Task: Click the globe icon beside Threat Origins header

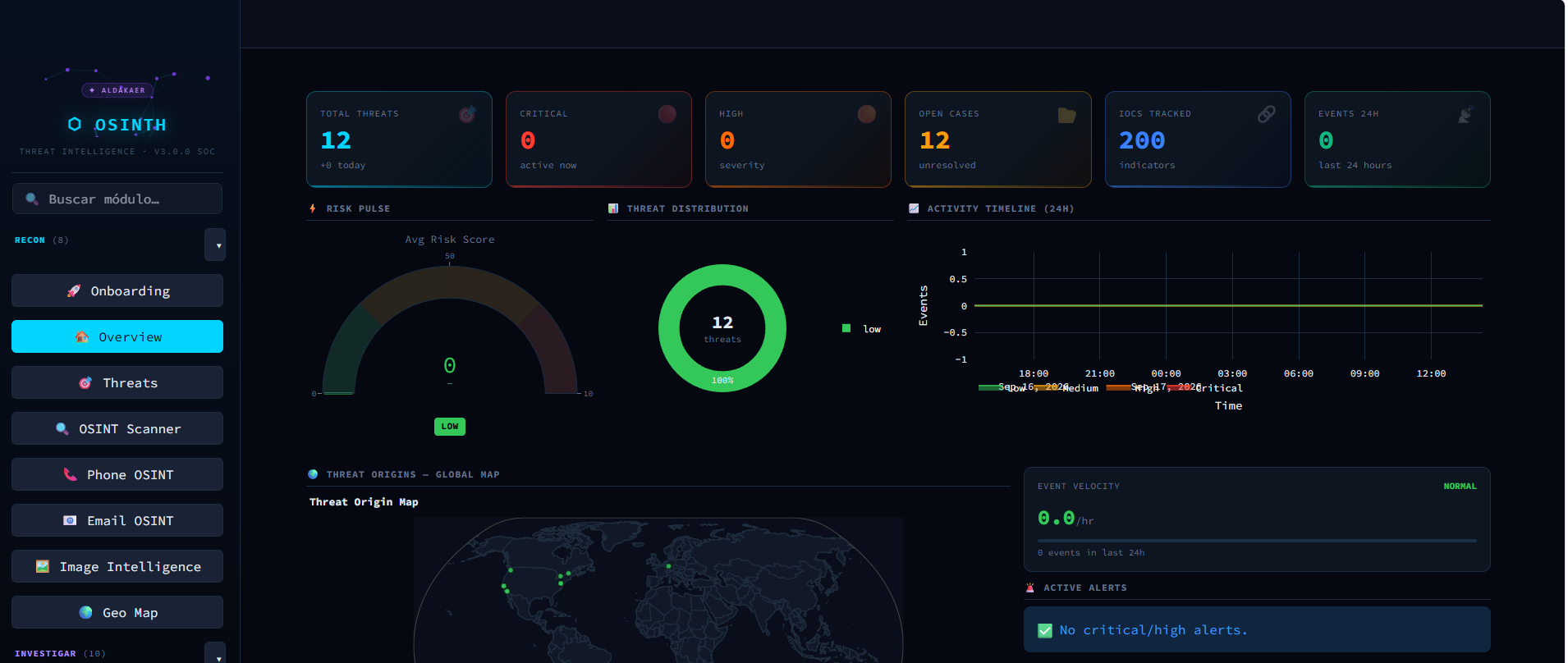Action: pyautogui.click(x=313, y=474)
